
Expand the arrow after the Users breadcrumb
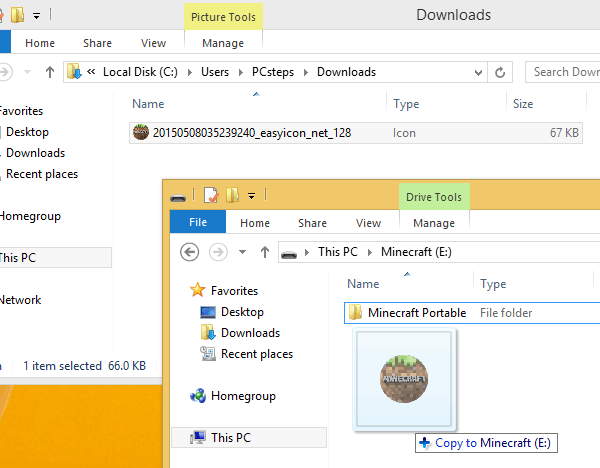[x=240, y=72]
